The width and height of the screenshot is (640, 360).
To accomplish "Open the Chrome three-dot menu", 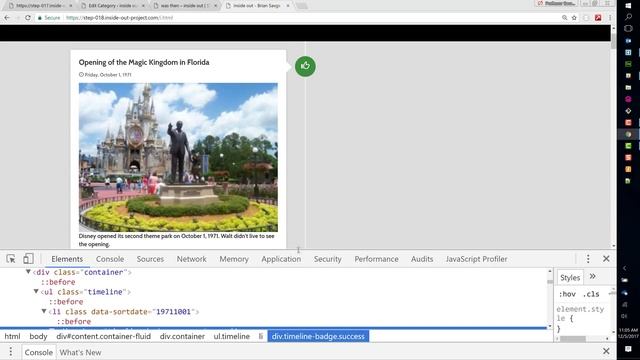I will point(610,18).
